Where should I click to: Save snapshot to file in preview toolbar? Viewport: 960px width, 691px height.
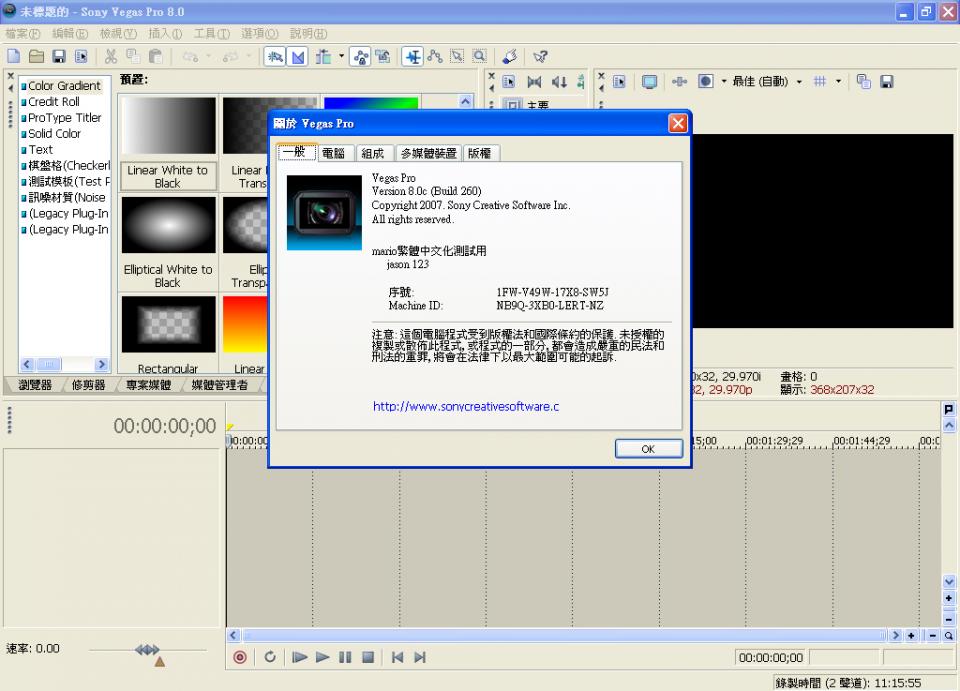click(886, 82)
